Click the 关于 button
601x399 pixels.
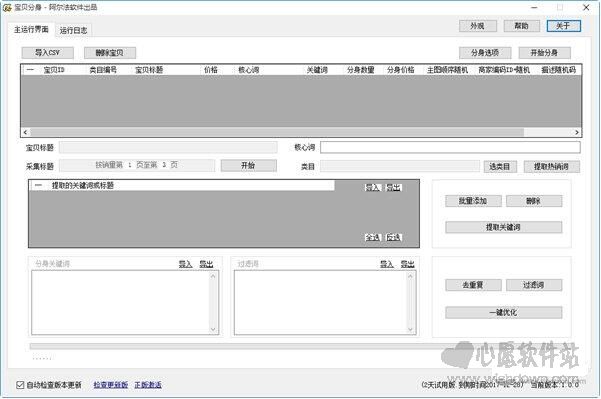pyautogui.click(x=563, y=26)
